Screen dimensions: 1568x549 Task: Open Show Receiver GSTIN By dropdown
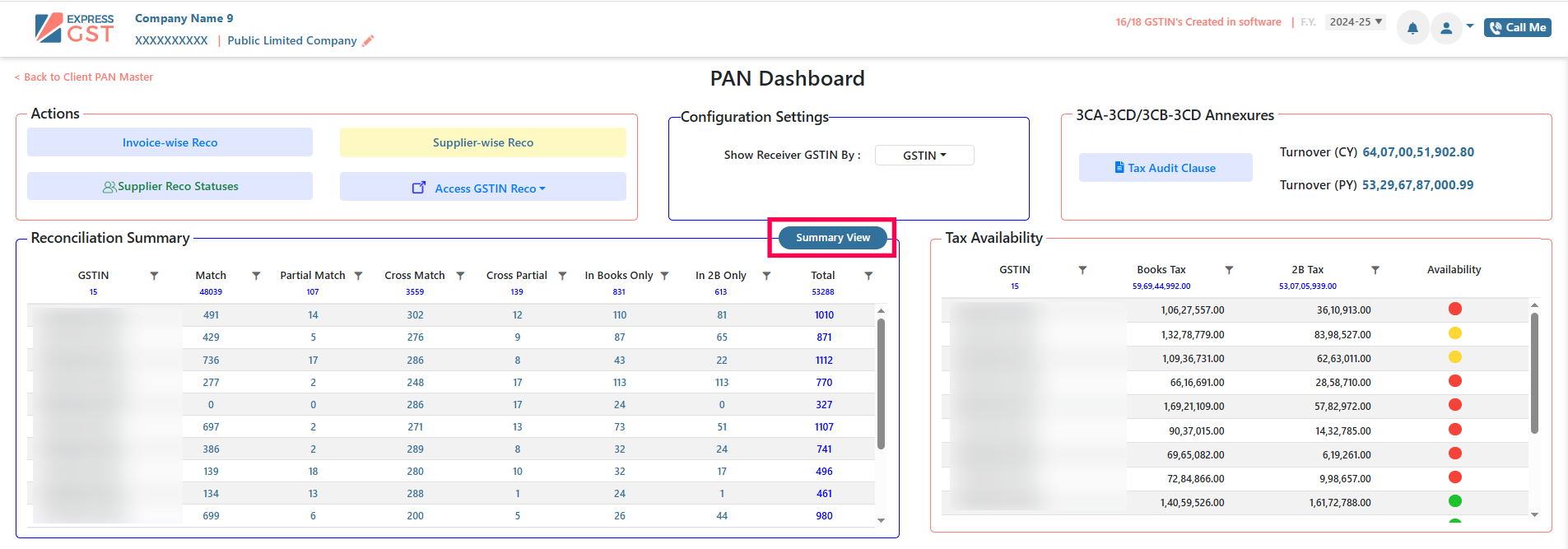pos(924,156)
